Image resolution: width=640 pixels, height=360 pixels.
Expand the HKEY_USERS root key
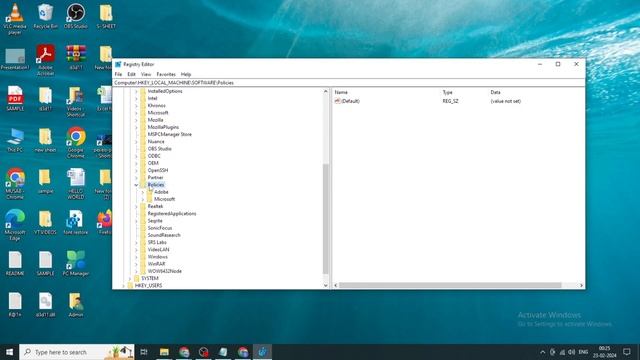click(123, 286)
